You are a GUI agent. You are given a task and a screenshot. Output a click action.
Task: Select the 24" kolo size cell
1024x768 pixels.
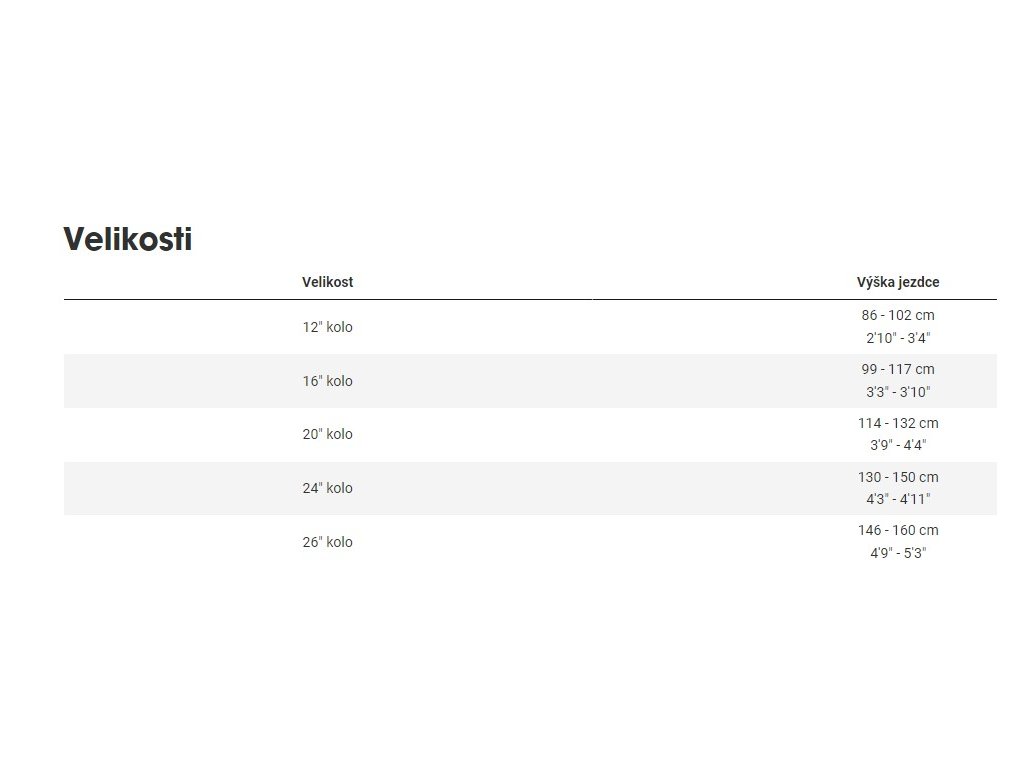(327, 488)
